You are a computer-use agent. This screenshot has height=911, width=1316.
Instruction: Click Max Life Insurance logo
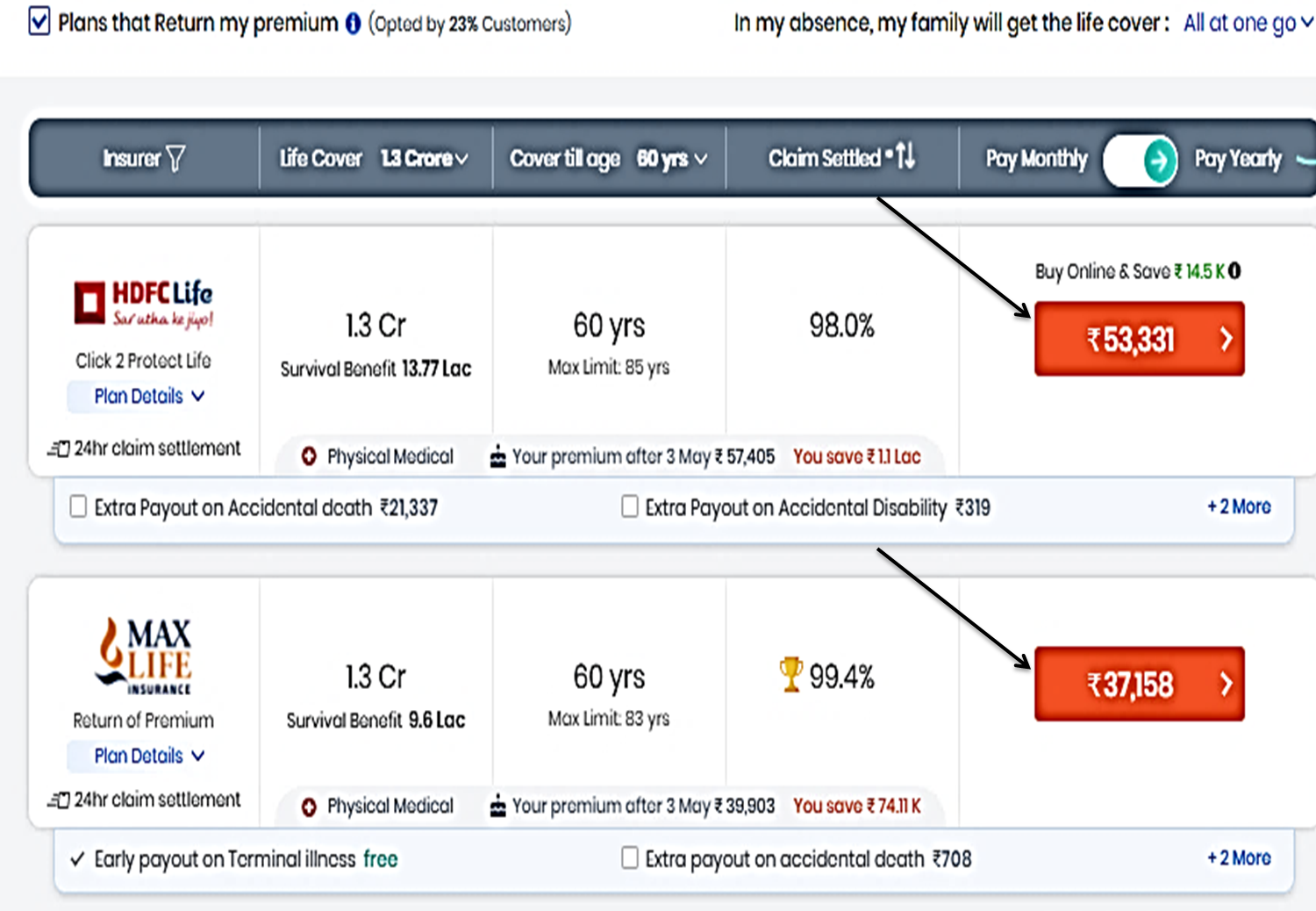pyautogui.click(x=145, y=656)
